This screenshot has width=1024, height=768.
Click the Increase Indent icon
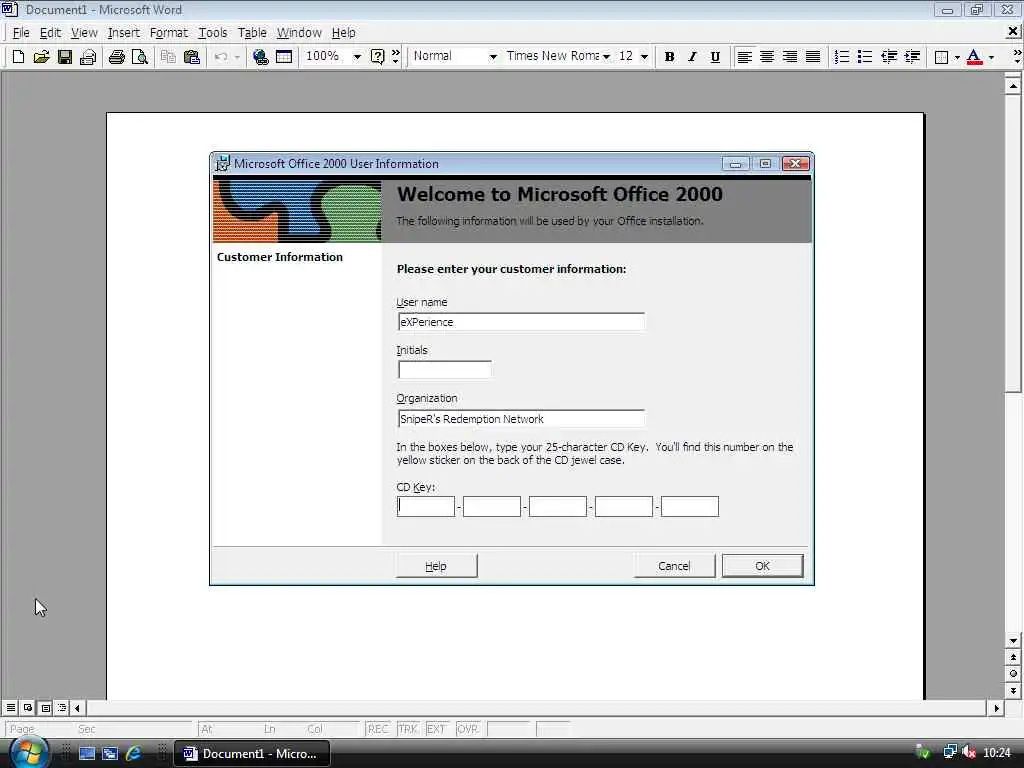pos(912,57)
